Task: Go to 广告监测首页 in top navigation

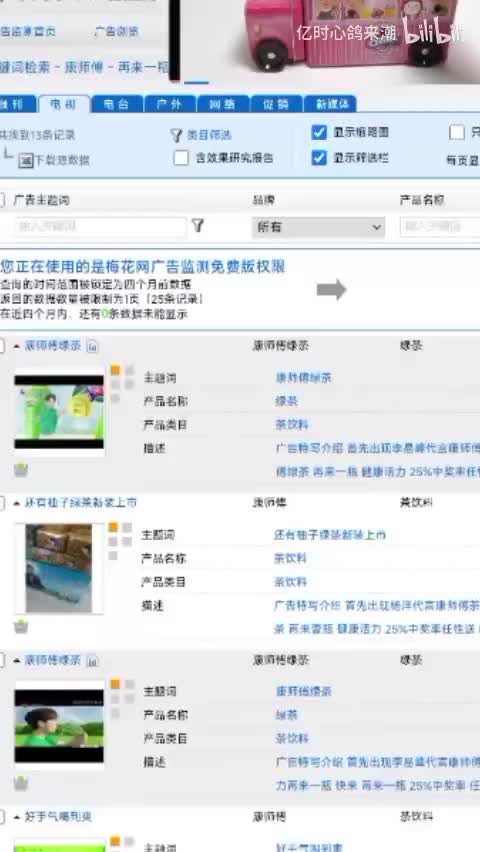Action: pyautogui.click(x=27, y=32)
